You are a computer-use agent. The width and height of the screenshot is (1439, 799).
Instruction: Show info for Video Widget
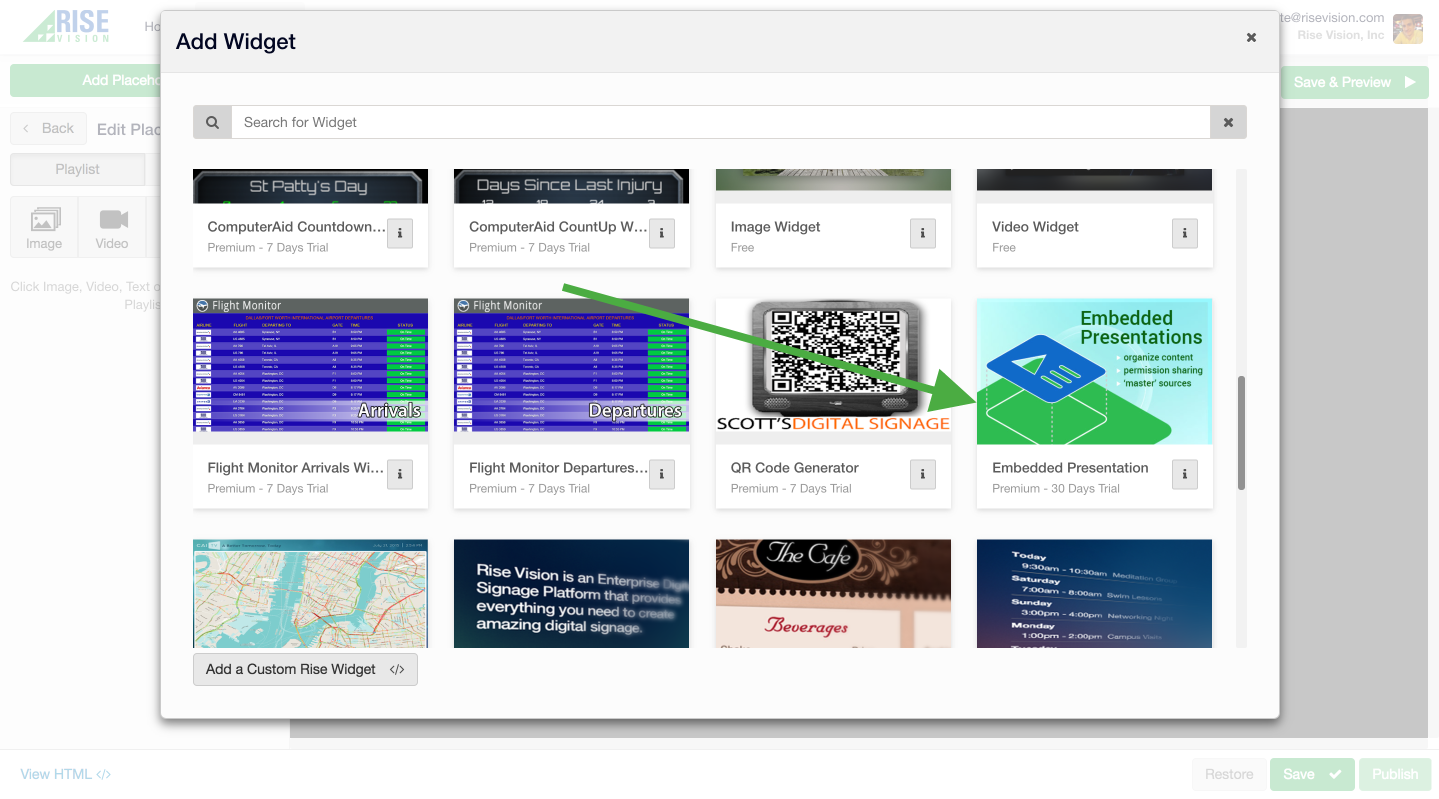[1185, 233]
